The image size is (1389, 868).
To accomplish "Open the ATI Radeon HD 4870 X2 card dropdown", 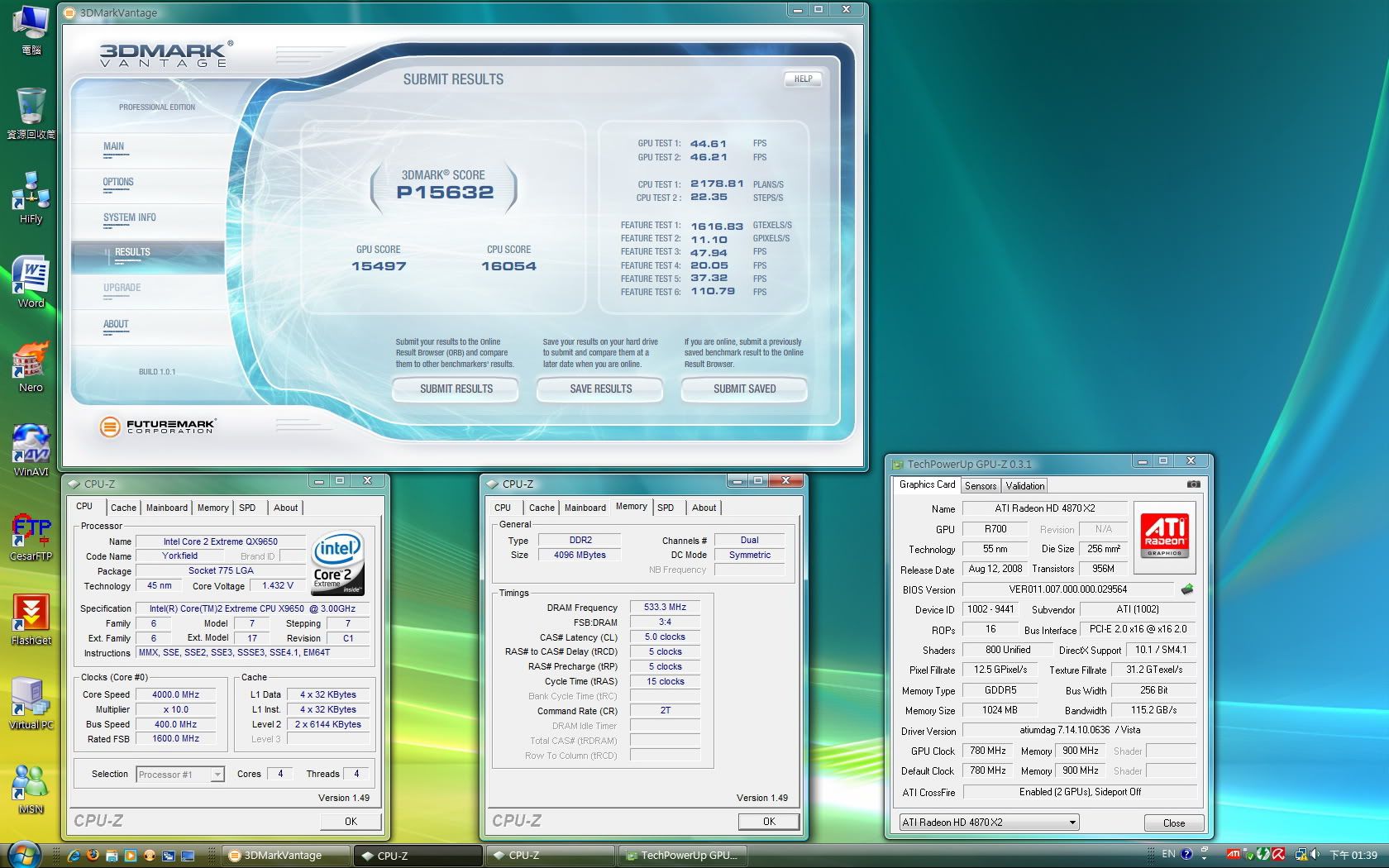I will point(989,823).
